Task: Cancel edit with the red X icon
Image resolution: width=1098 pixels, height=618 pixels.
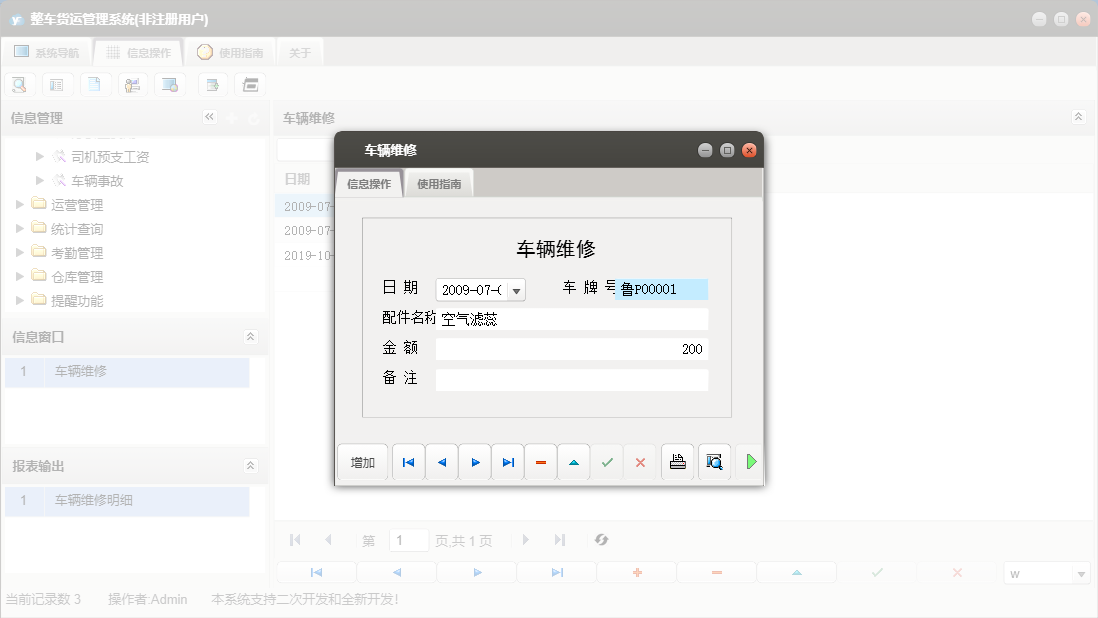Action: point(639,461)
